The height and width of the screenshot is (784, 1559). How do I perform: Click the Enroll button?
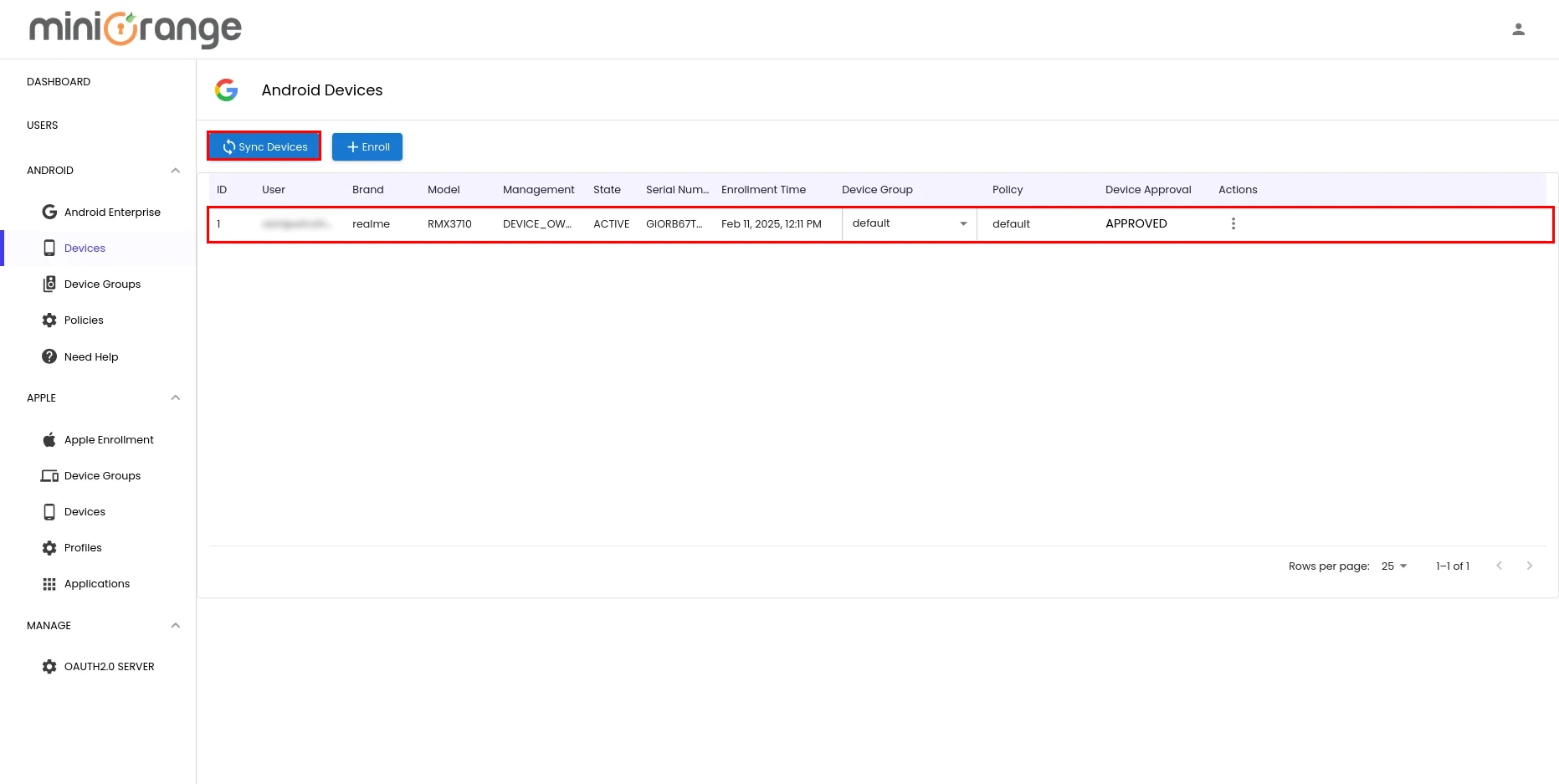pyautogui.click(x=367, y=146)
